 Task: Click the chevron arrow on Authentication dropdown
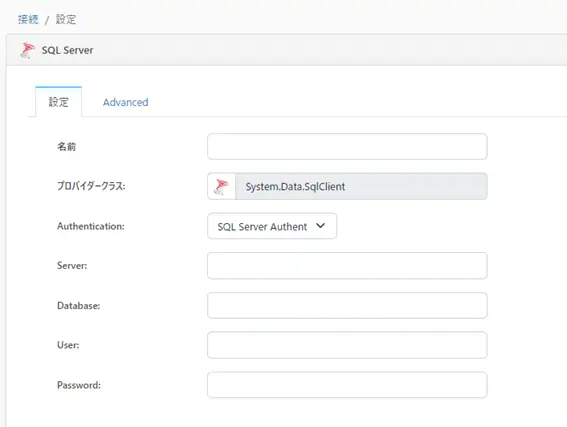pyautogui.click(x=320, y=226)
